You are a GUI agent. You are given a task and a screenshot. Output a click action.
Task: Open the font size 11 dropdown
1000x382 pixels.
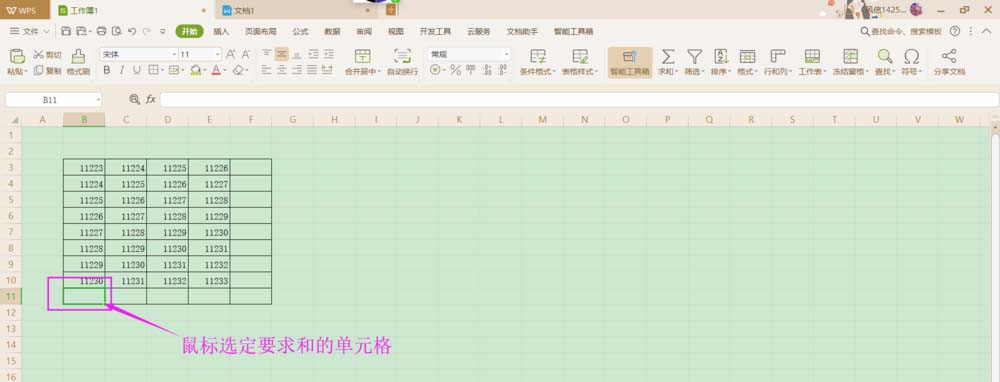(x=218, y=55)
